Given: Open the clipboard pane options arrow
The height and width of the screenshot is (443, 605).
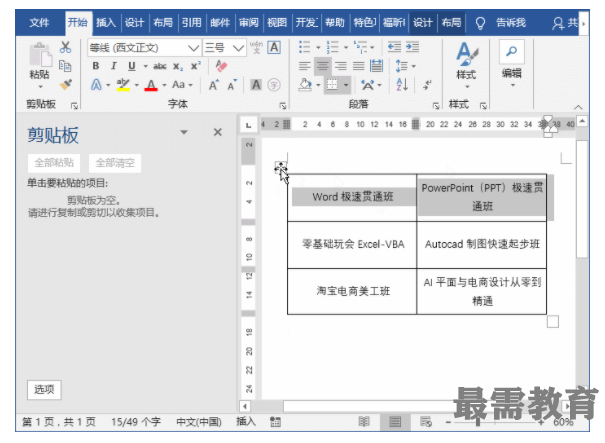Looking at the screenshot, I should (184, 132).
